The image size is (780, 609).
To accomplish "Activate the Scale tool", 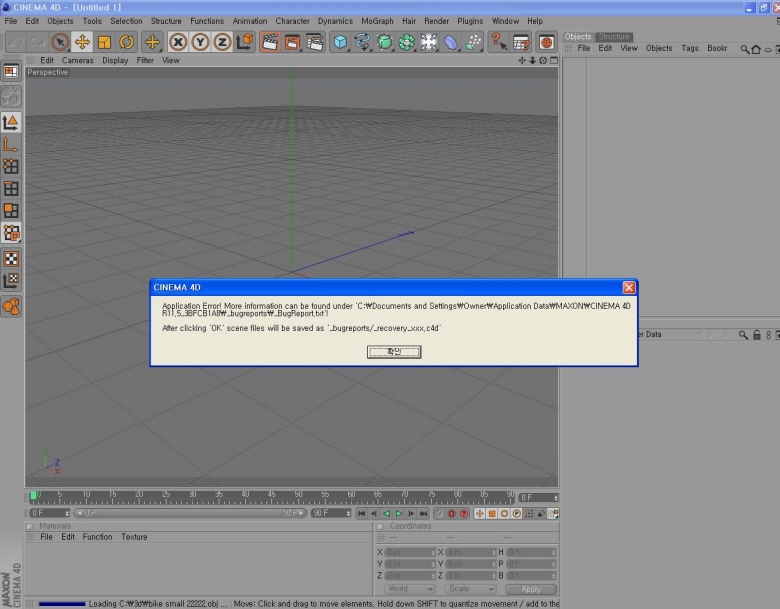I will (x=104, y=42).
